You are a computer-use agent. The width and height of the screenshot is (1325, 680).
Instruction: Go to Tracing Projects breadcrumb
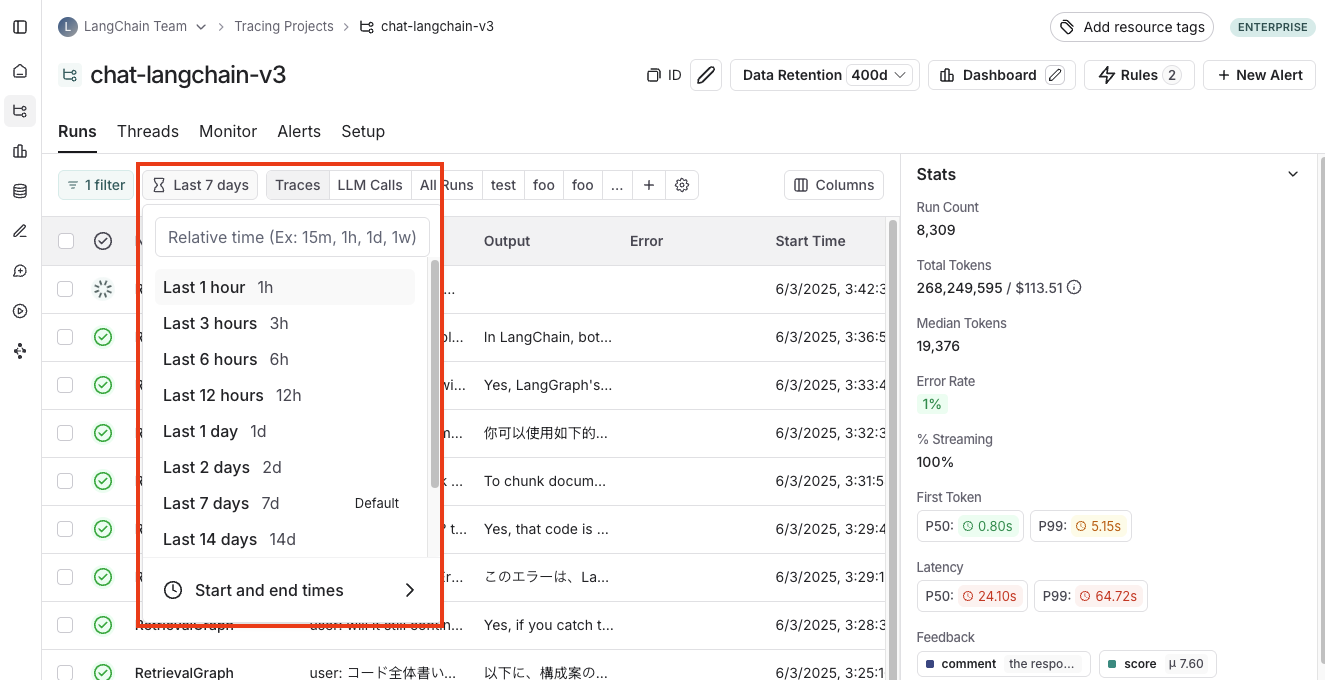coord(284,27)
